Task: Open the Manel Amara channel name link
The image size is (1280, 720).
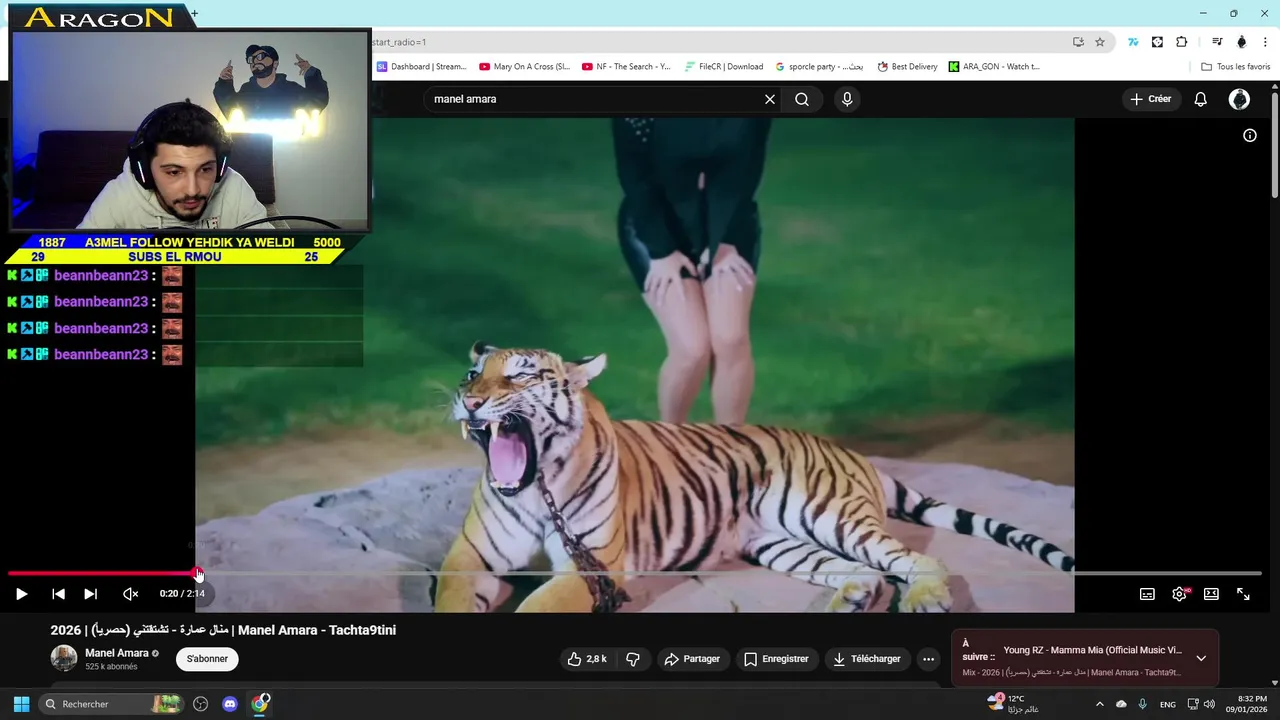Action: click(117, 653)
